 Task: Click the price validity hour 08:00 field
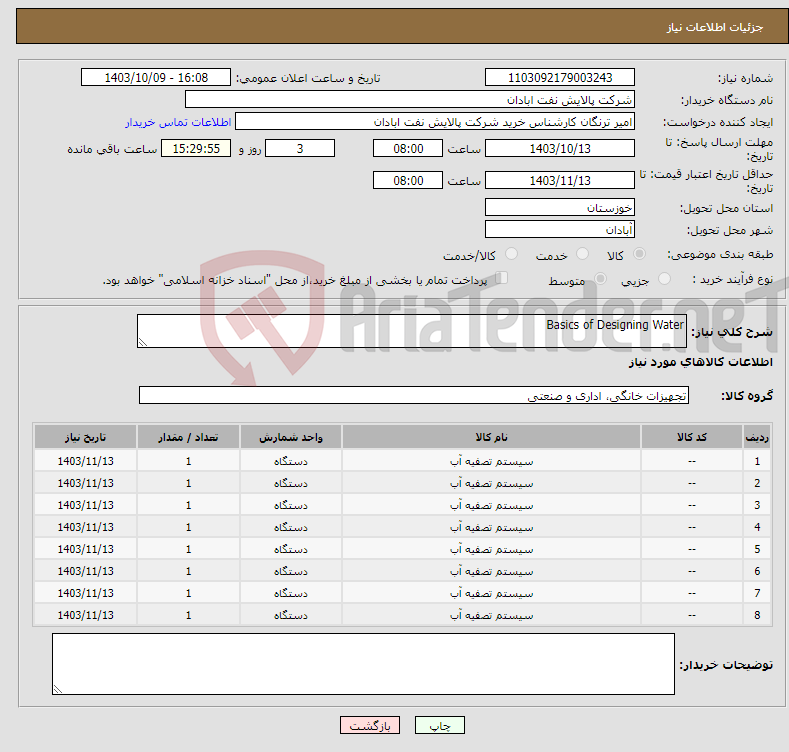pyautogui.click(x=408, y=180)
